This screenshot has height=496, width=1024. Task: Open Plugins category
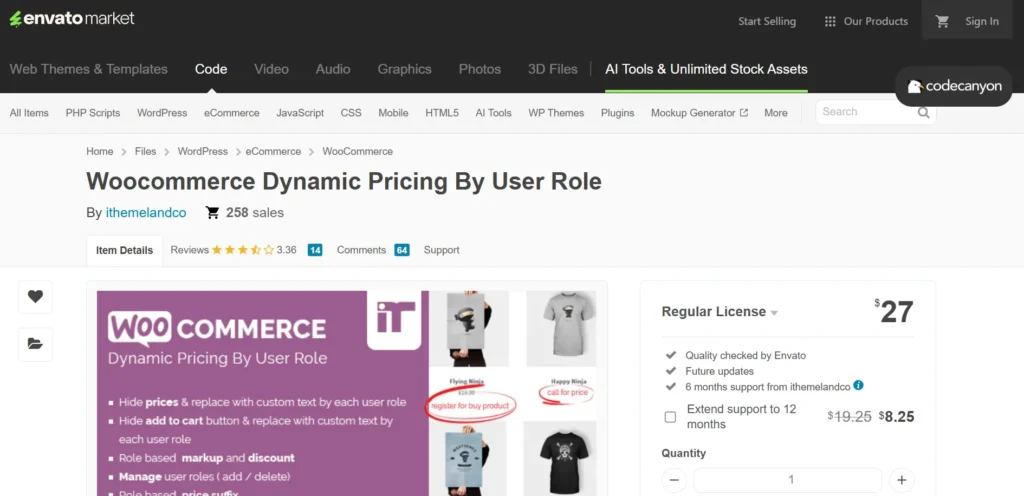(618, 113)
